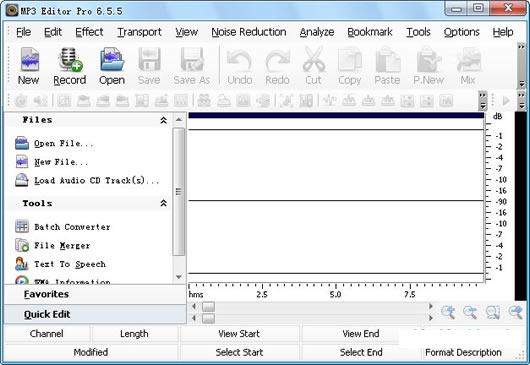Click the upper horizontal scrollbar thumb

pos(208,307)
